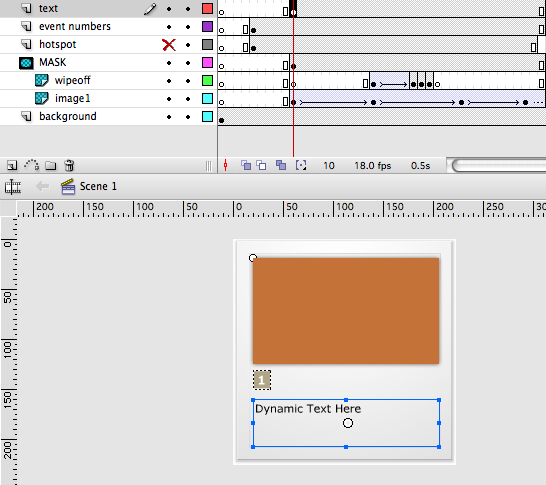The height and width of the screenshot is (485, 546).
Task: Click the back arrow beside Scene 1
Action: point(42,186)
